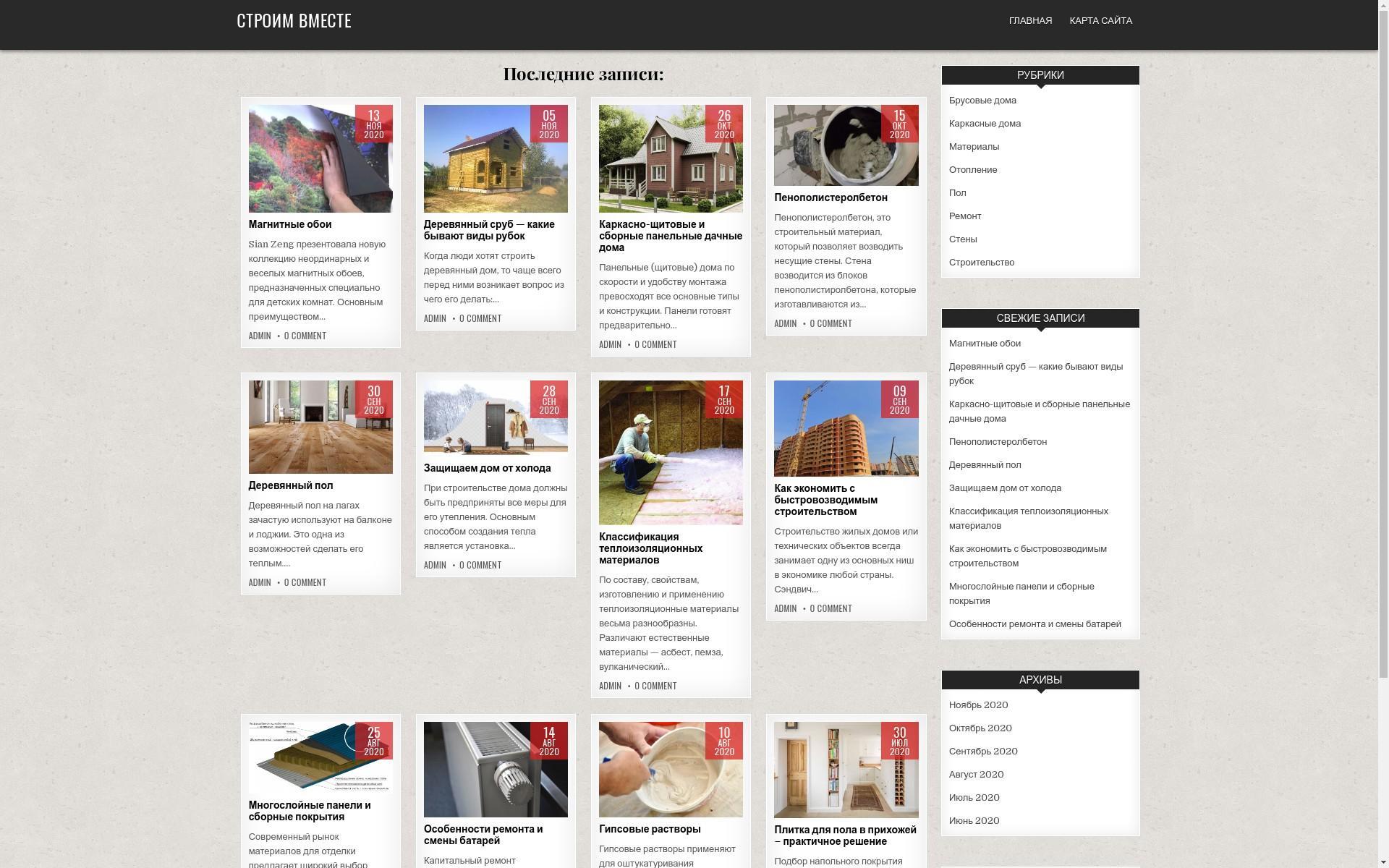Click the wooden floor room thumbnail

coord(320,427)
